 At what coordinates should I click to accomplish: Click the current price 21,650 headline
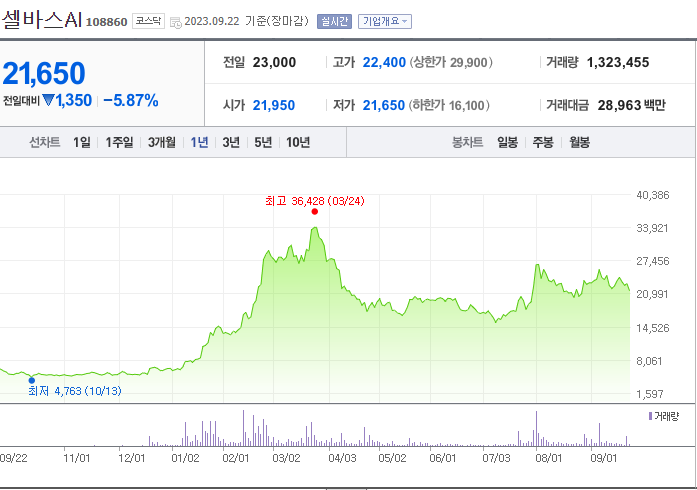44,73
